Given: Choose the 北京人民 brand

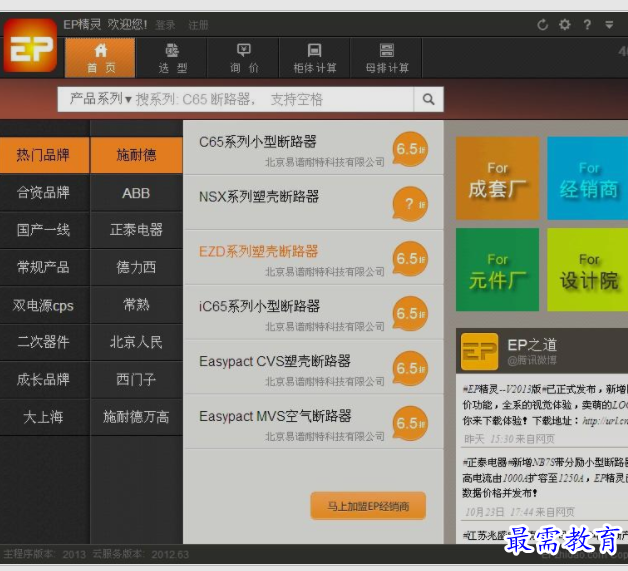Looking at the screenshot, I should click(x=136, y=342).
